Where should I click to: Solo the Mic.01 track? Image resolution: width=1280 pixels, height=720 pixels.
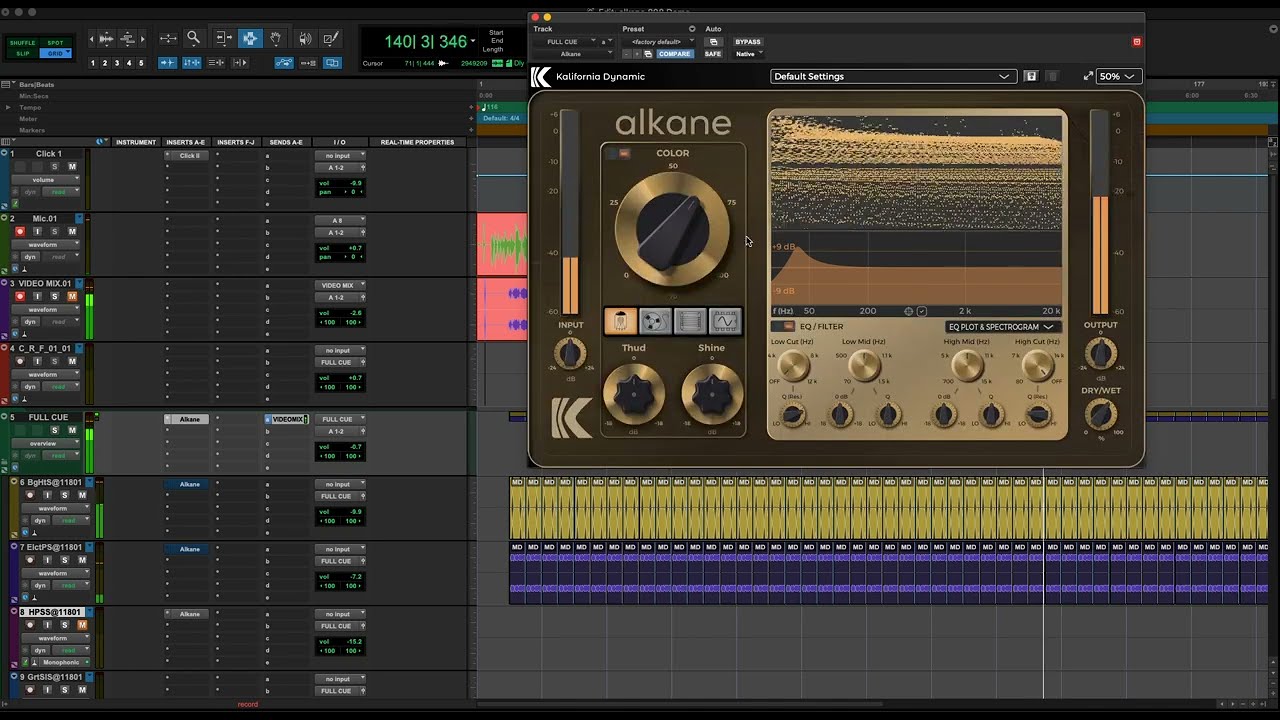[54, 231]
